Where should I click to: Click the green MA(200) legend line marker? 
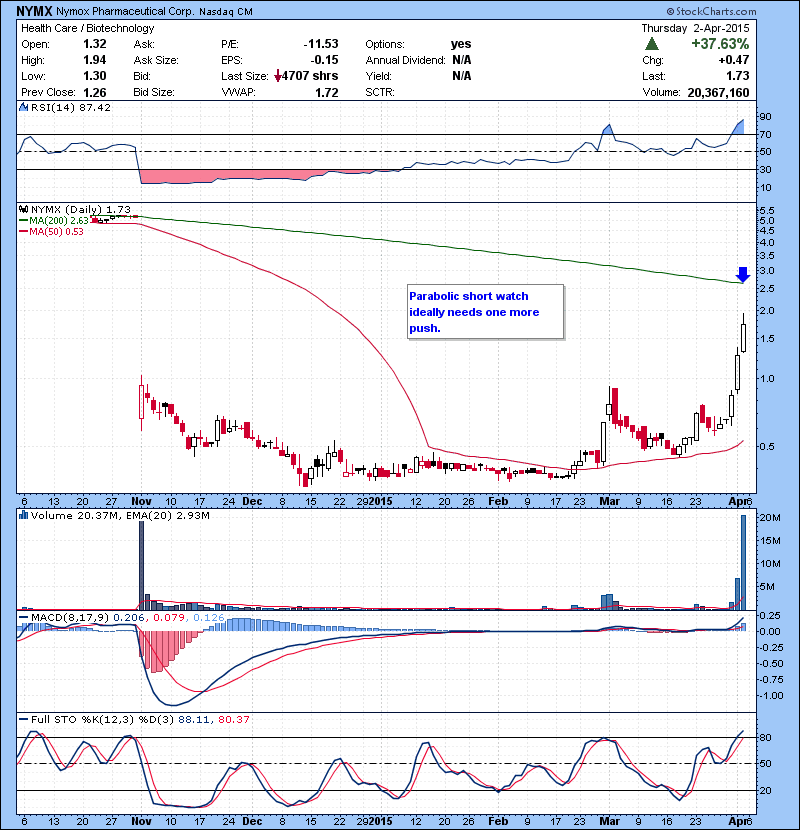(x=23, y=220)
